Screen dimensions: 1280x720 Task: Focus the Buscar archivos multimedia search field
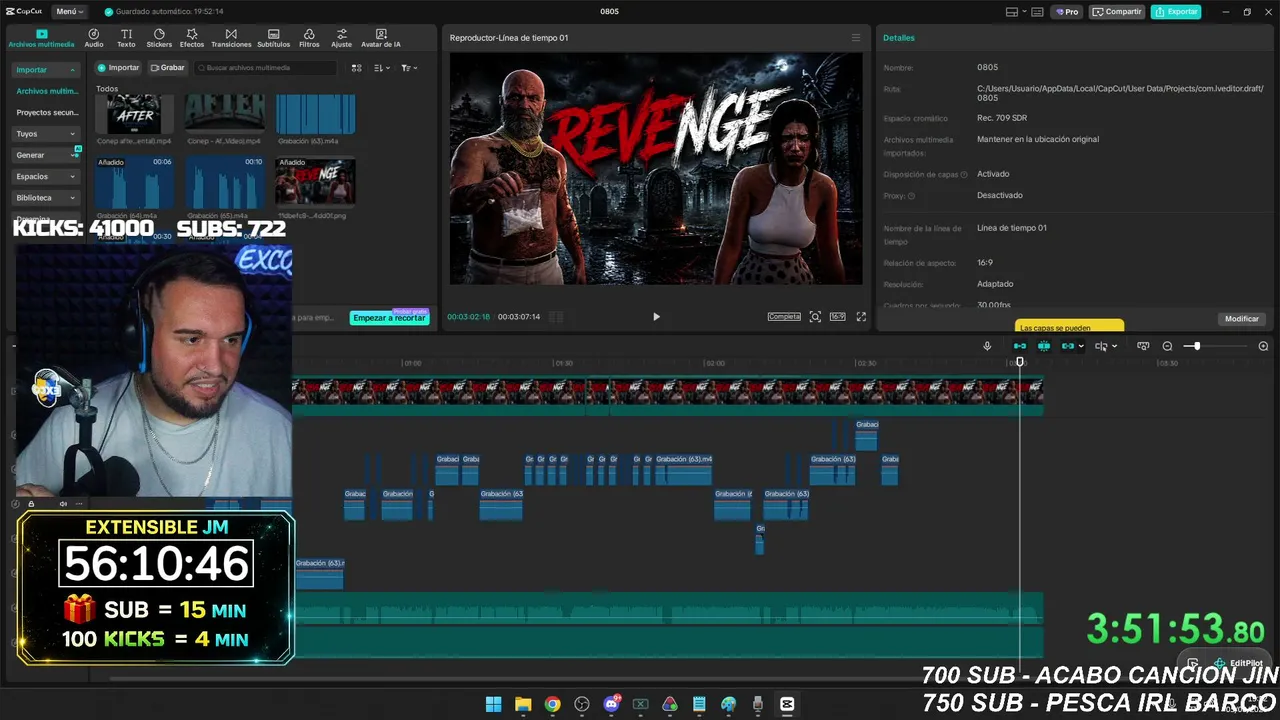point(266,68)
